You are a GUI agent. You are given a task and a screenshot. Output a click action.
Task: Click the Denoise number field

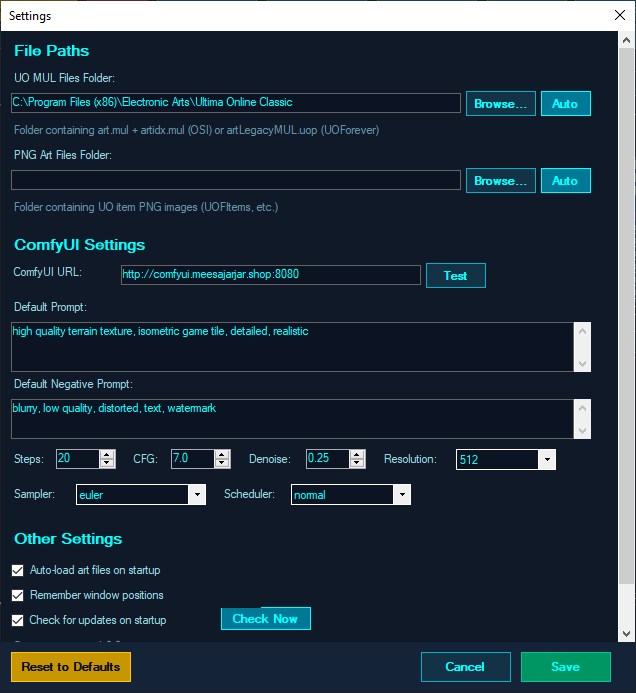pos(328,459)
